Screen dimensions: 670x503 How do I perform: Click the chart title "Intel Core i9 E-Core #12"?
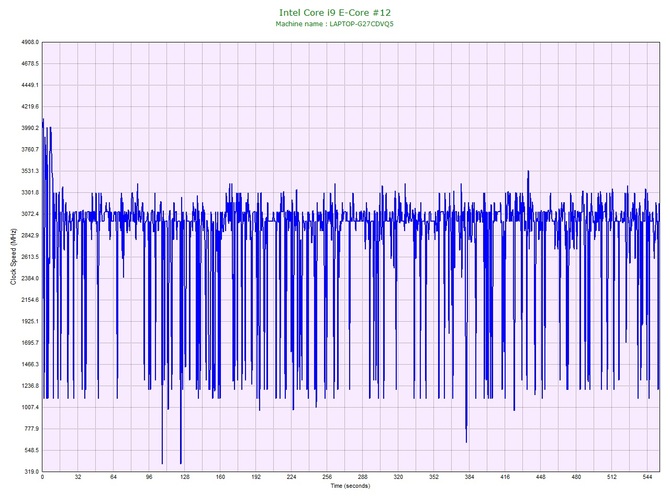coord(335,13)
